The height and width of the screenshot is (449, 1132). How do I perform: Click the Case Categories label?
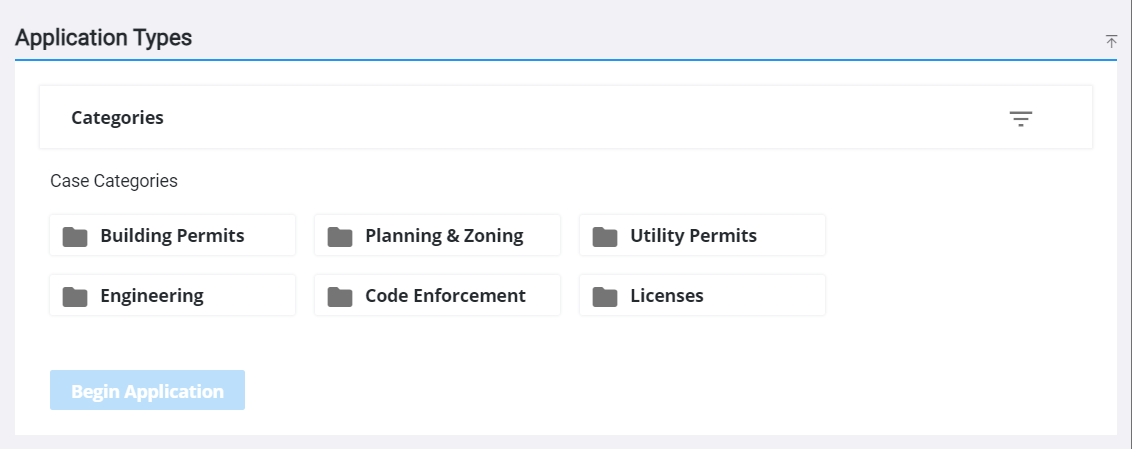click(113, 180)
